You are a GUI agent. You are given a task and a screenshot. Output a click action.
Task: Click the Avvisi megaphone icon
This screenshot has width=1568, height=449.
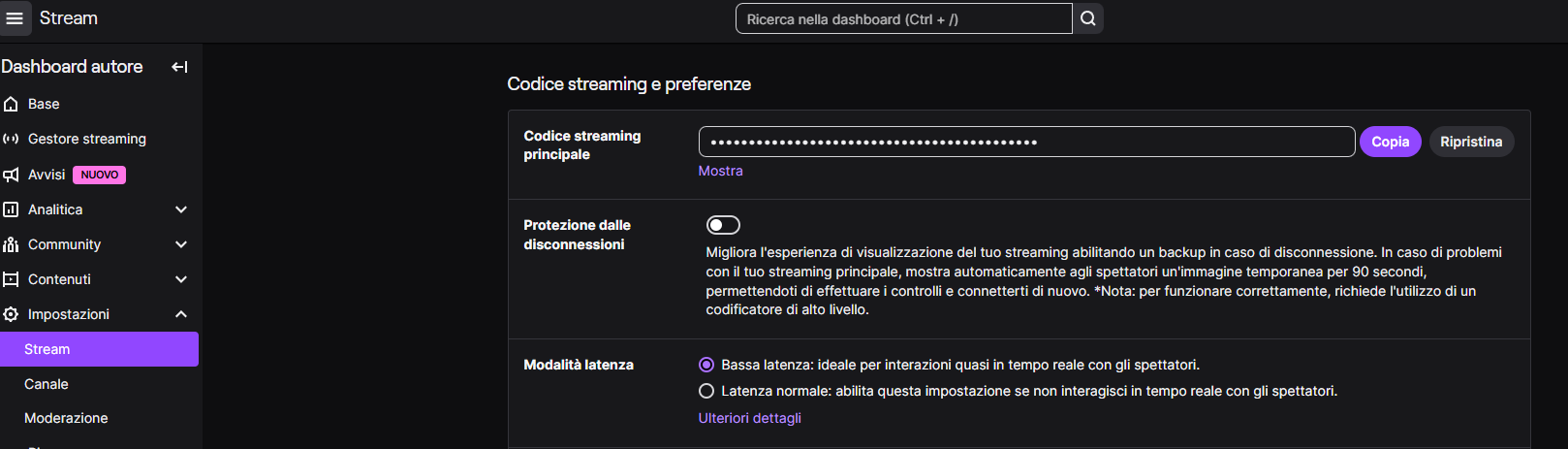[12, 175]
